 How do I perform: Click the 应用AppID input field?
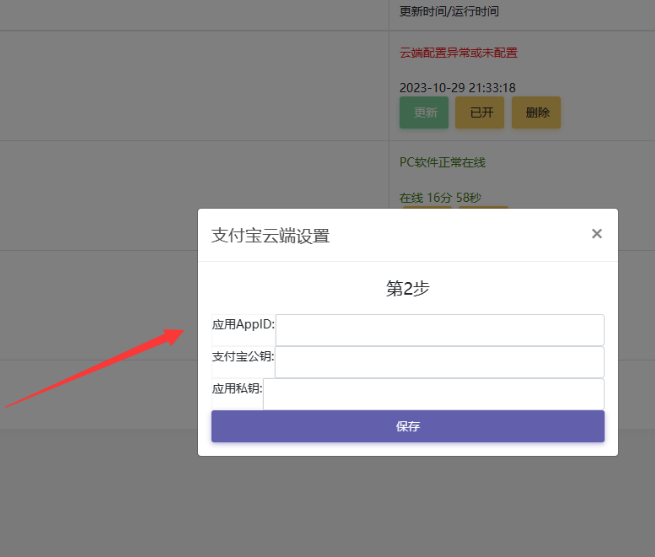pyautogui.click(x=439, y=330)
